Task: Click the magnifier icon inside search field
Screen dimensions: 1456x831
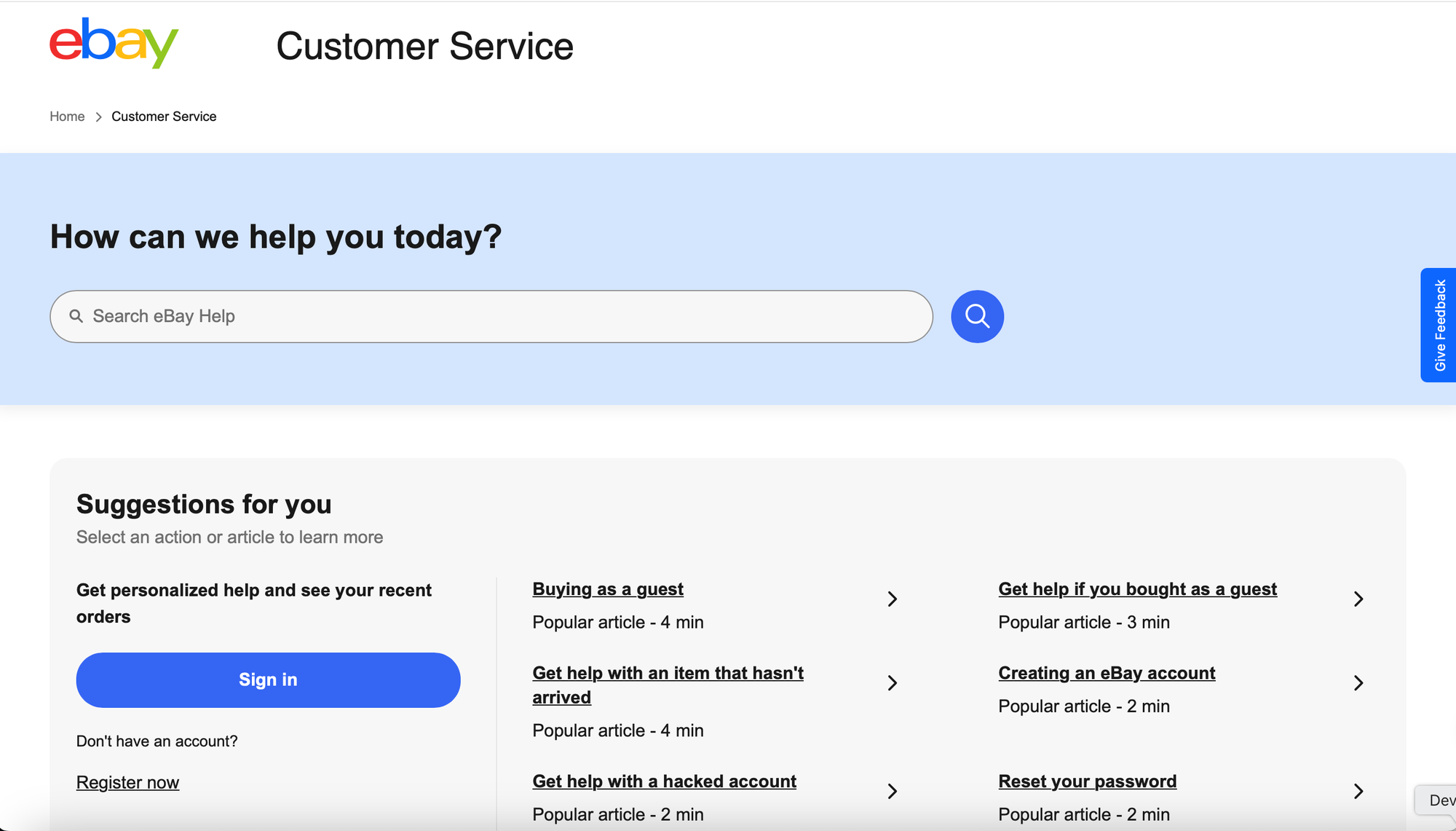Action: coord(76,316)
